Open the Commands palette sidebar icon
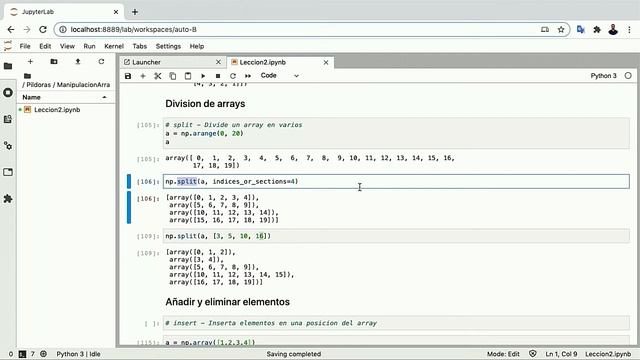The image size is (640, 360). point(8,119)
